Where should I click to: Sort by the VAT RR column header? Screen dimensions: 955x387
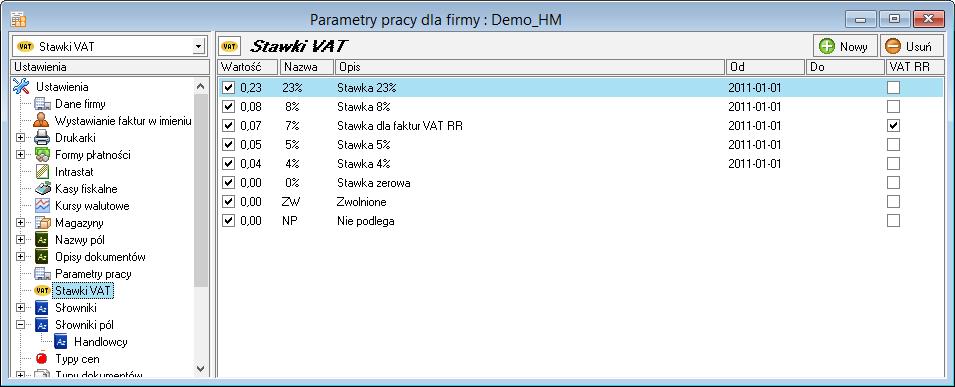(x=914, y=66)
